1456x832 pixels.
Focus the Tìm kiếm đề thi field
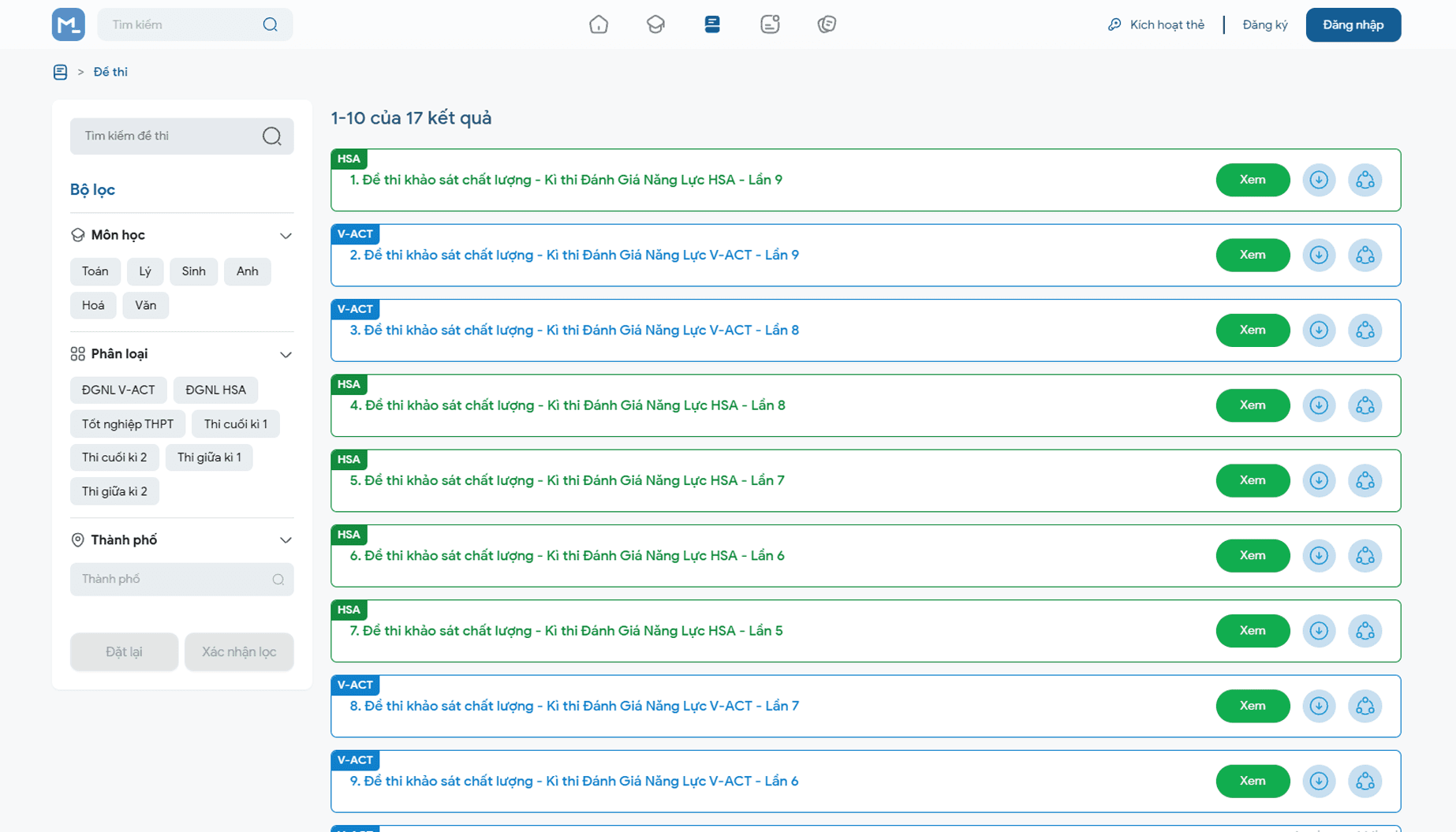pos(182,136)
